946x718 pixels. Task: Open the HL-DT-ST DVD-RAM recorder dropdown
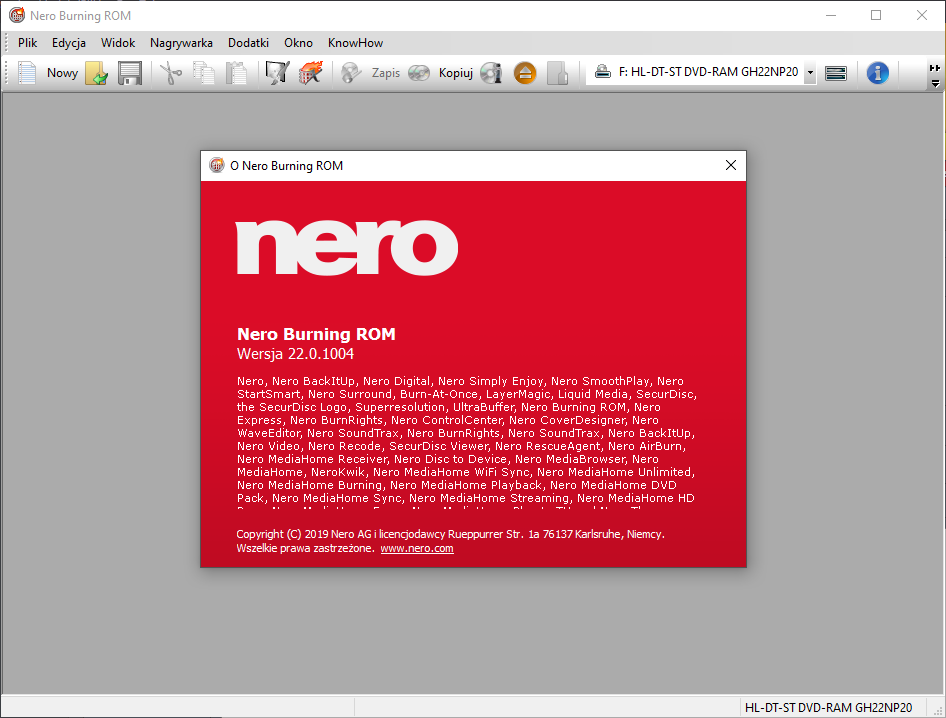701,72
